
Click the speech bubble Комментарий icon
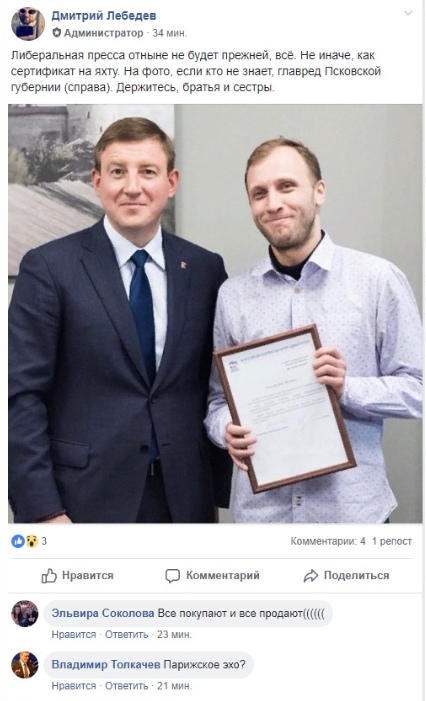[173, 576]
